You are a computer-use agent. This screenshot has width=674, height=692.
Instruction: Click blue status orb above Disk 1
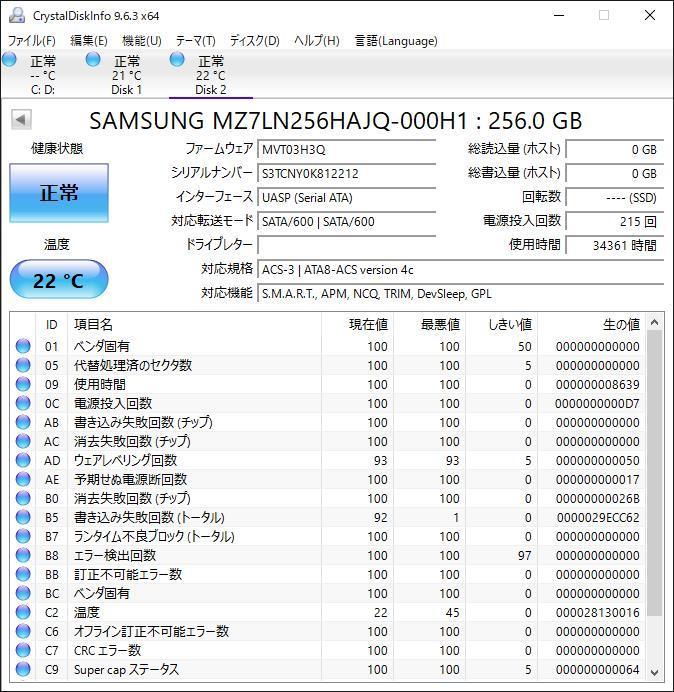tap(93, 59)
